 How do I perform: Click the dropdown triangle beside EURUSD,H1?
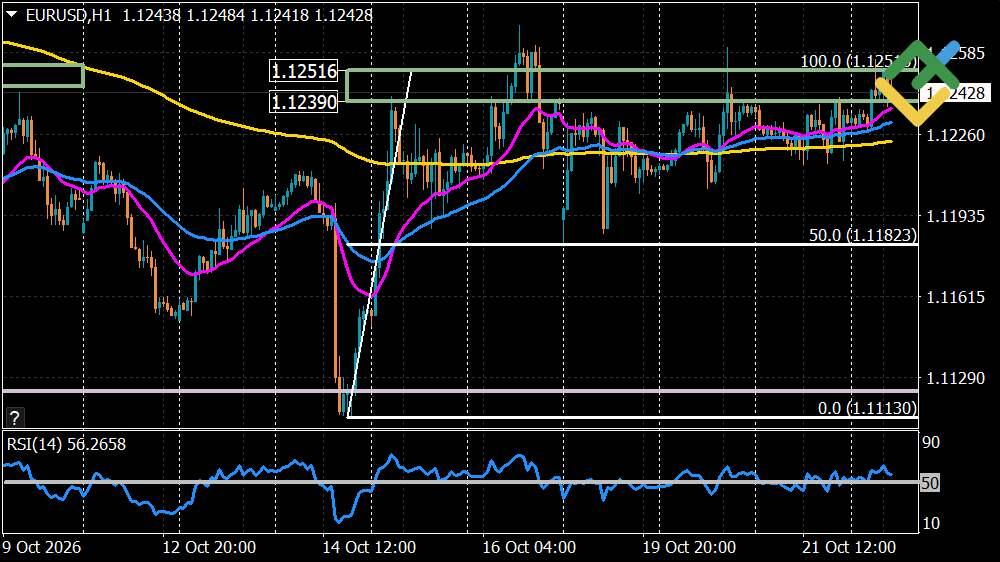[11, 14]
